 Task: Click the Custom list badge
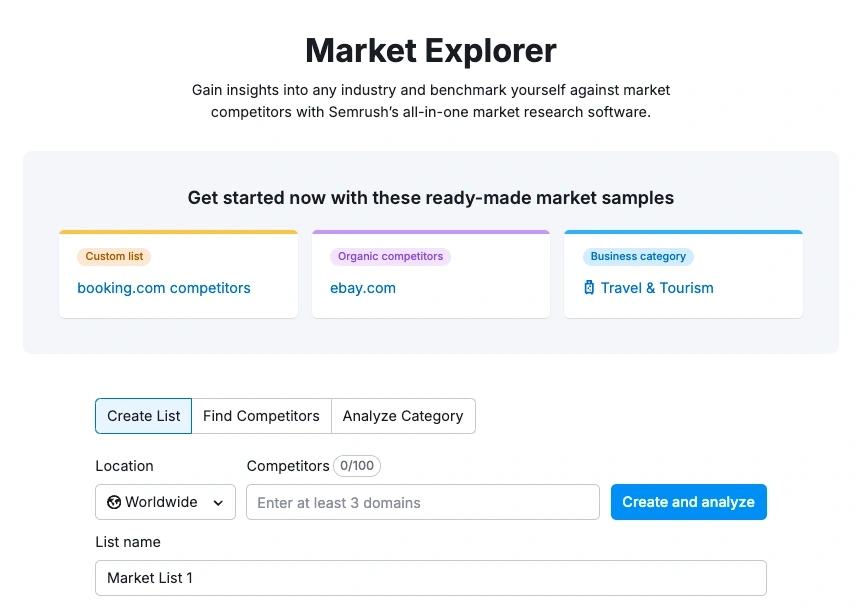point(114,256)
